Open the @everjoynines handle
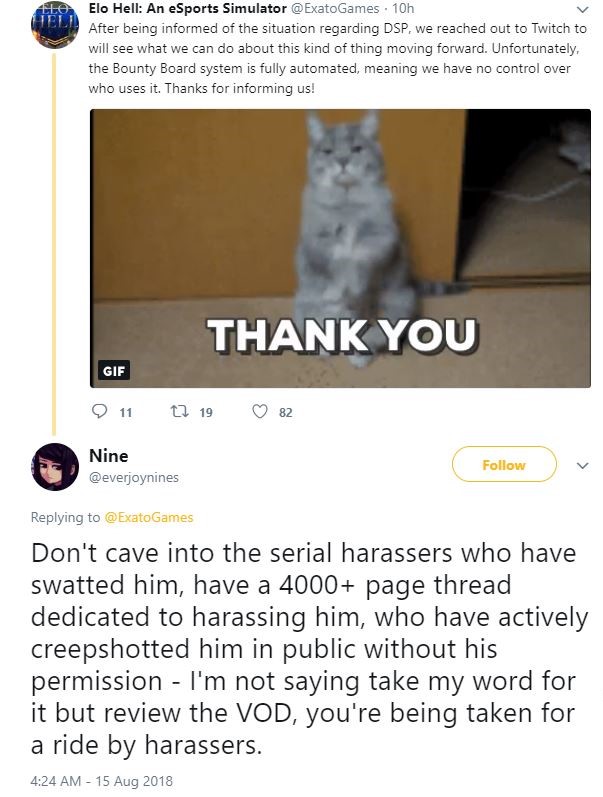The image size is (603, 797). tap(134, 477)
